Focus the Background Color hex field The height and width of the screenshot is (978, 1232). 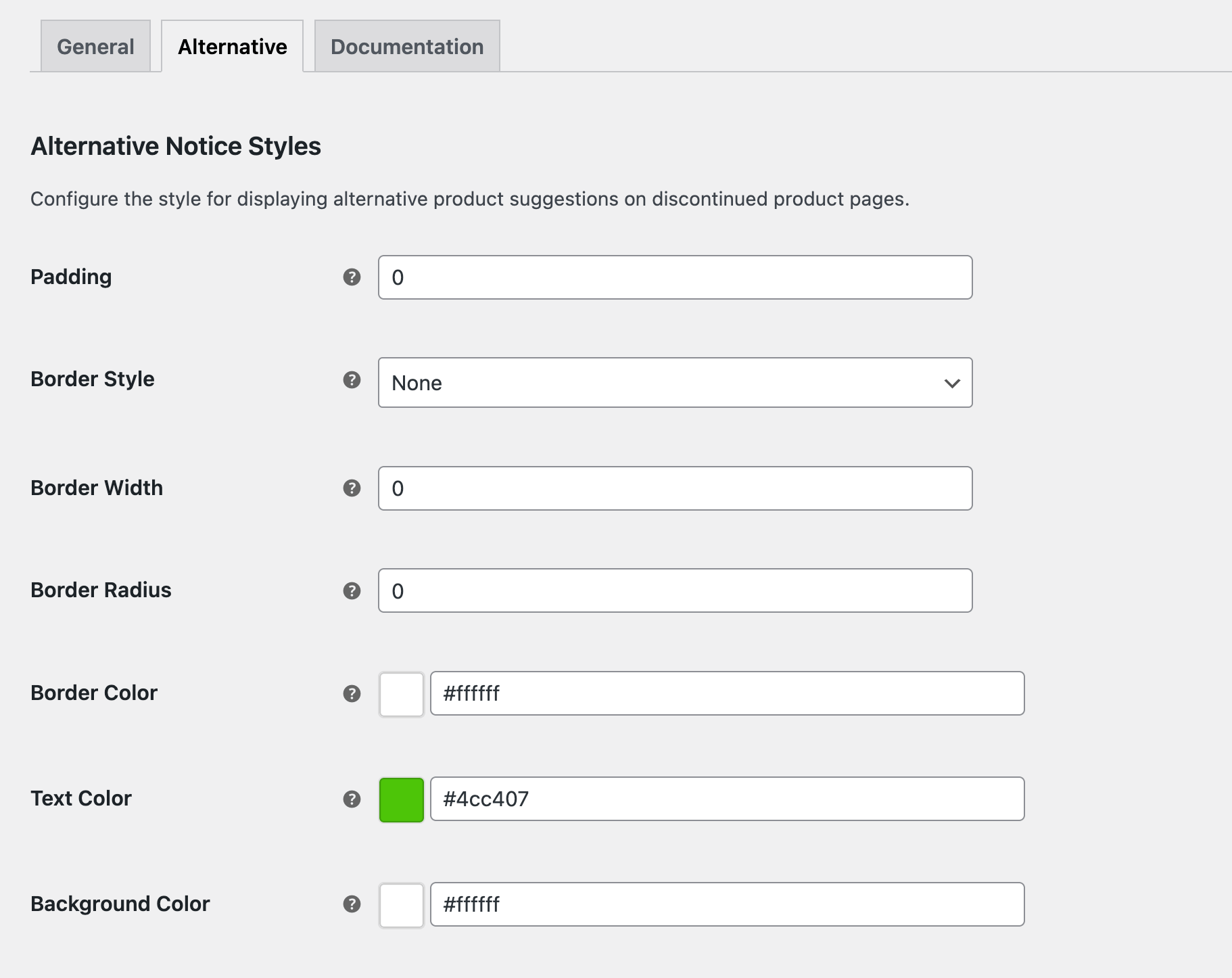(727, 905)
